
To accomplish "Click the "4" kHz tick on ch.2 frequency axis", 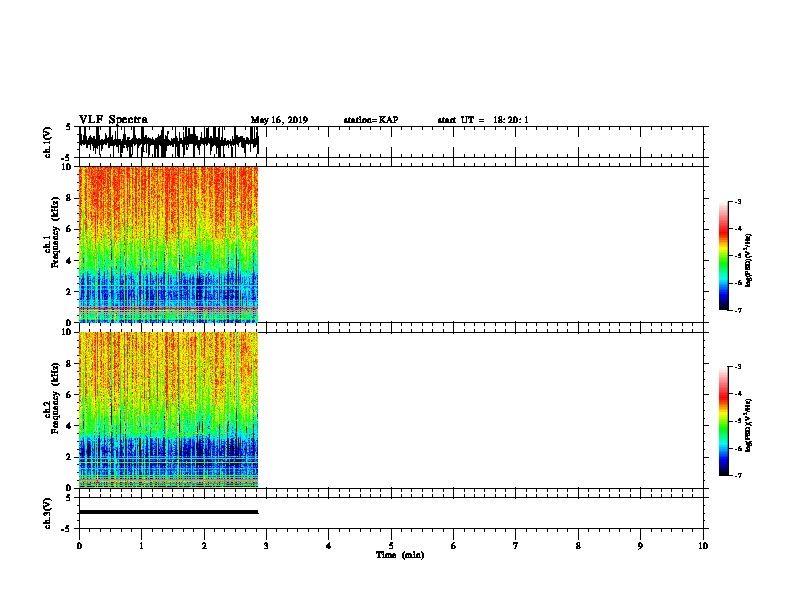I will click(69, 426).
